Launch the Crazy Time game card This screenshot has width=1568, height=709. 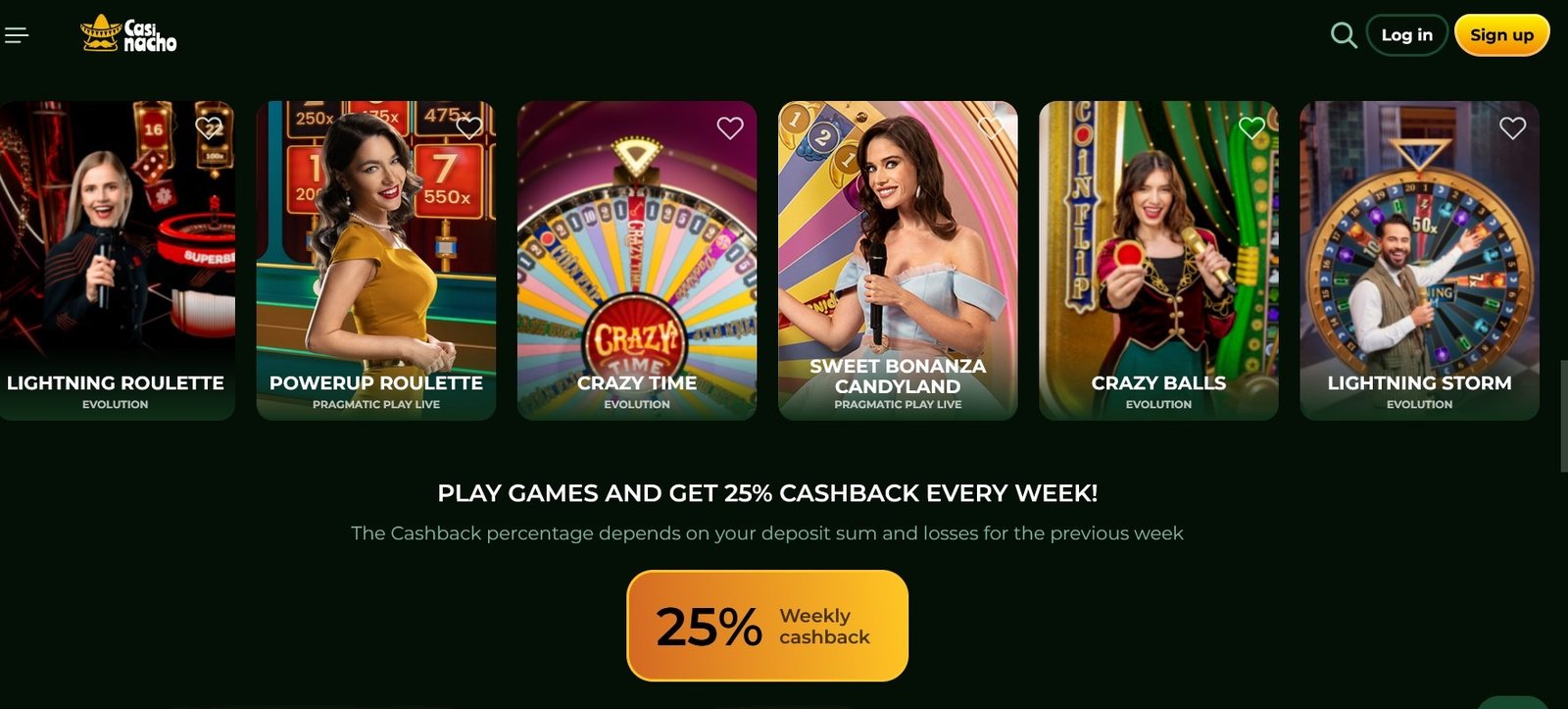pos(637,261)
